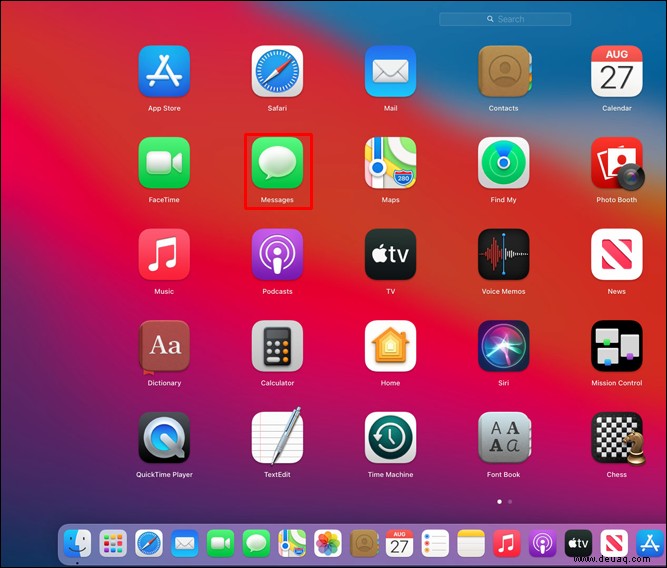Open the Dictionary app

pos(164,346)
